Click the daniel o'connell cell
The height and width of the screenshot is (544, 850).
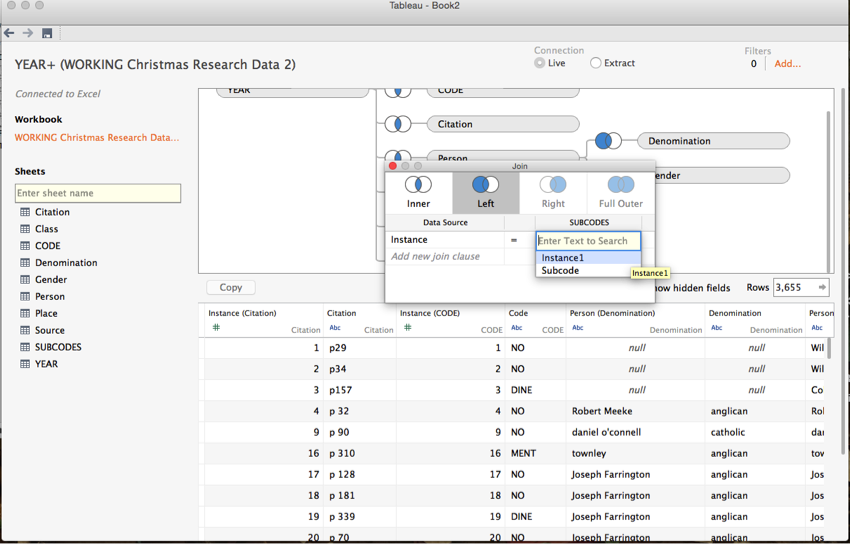(635, 432)
